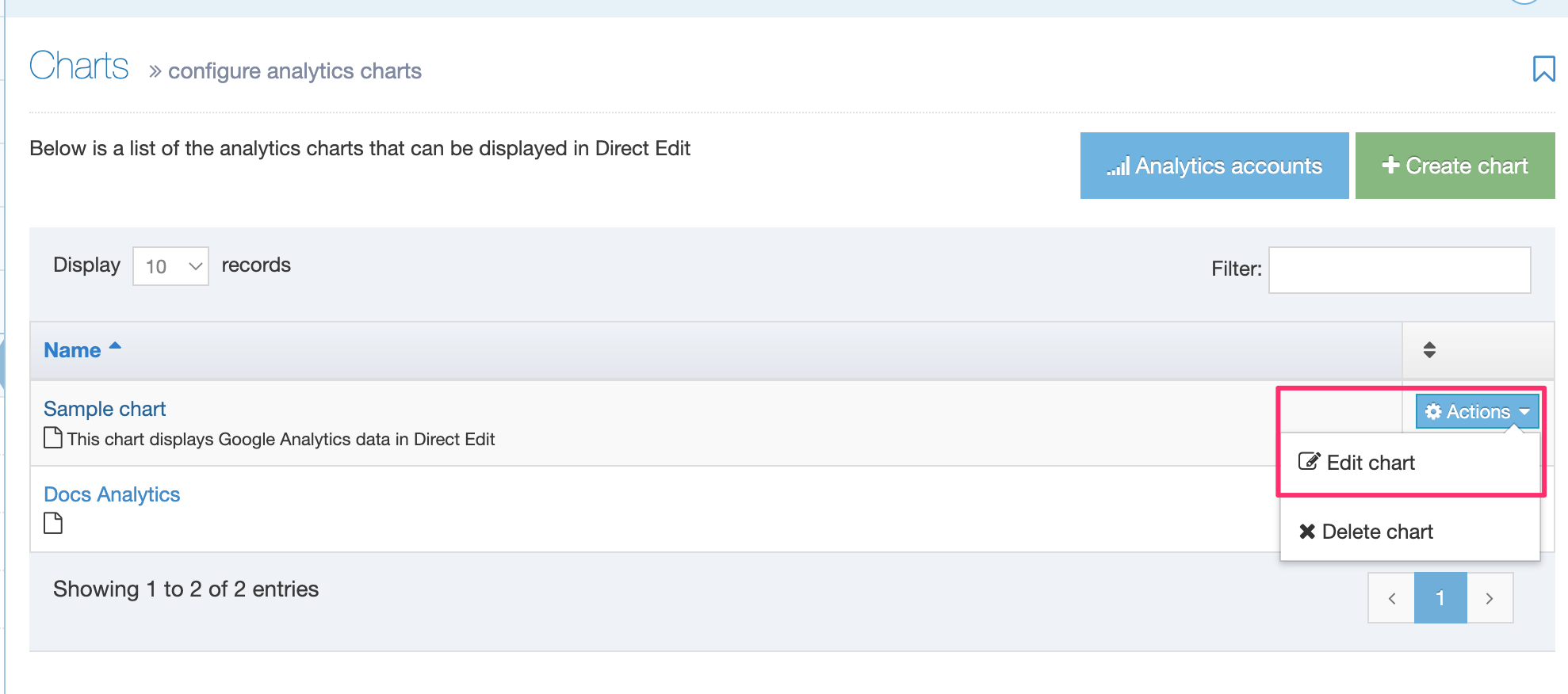
Task: Click the pencil icon beside Edit chart
Action: click(1309, 462)
